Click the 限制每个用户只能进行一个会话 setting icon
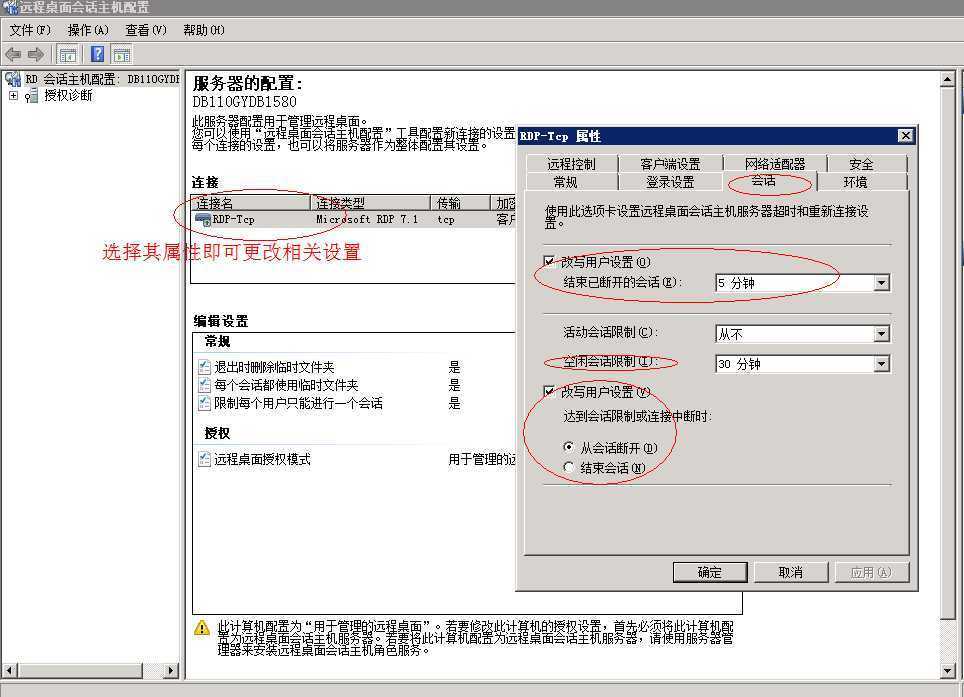The height and width of the screenshot is (697, 964). click(x=204, y=403)
